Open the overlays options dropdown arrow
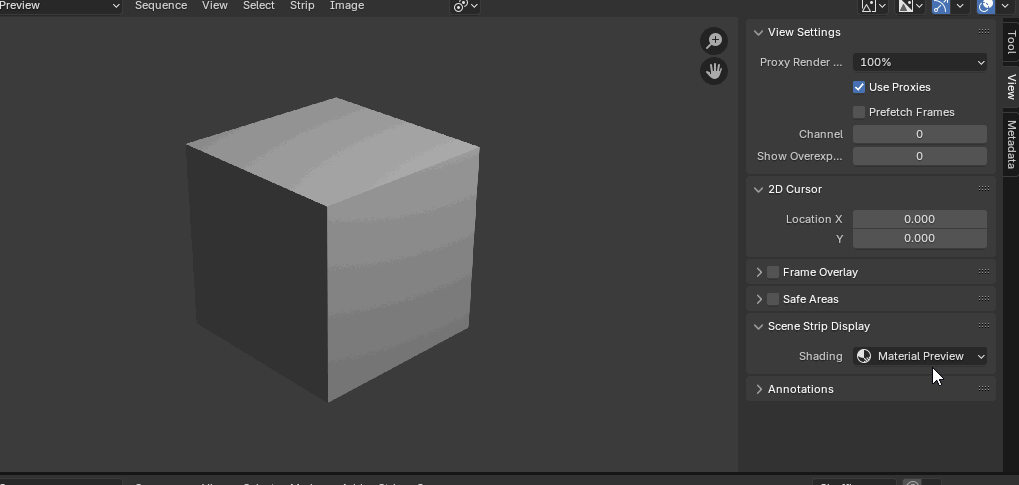The image size is (1019, 485). tap(1003, 6)
